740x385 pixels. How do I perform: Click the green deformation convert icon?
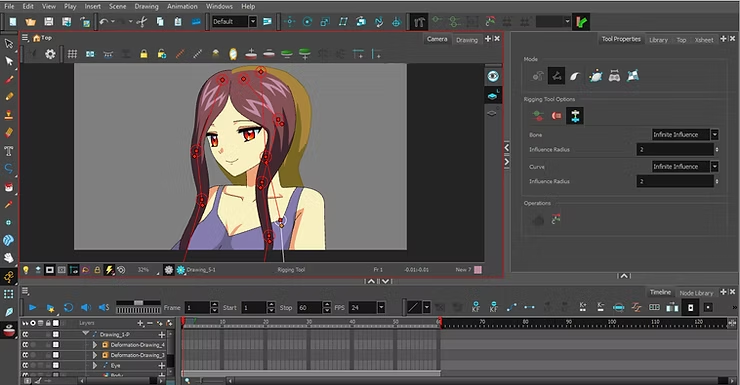coord(581,22)
